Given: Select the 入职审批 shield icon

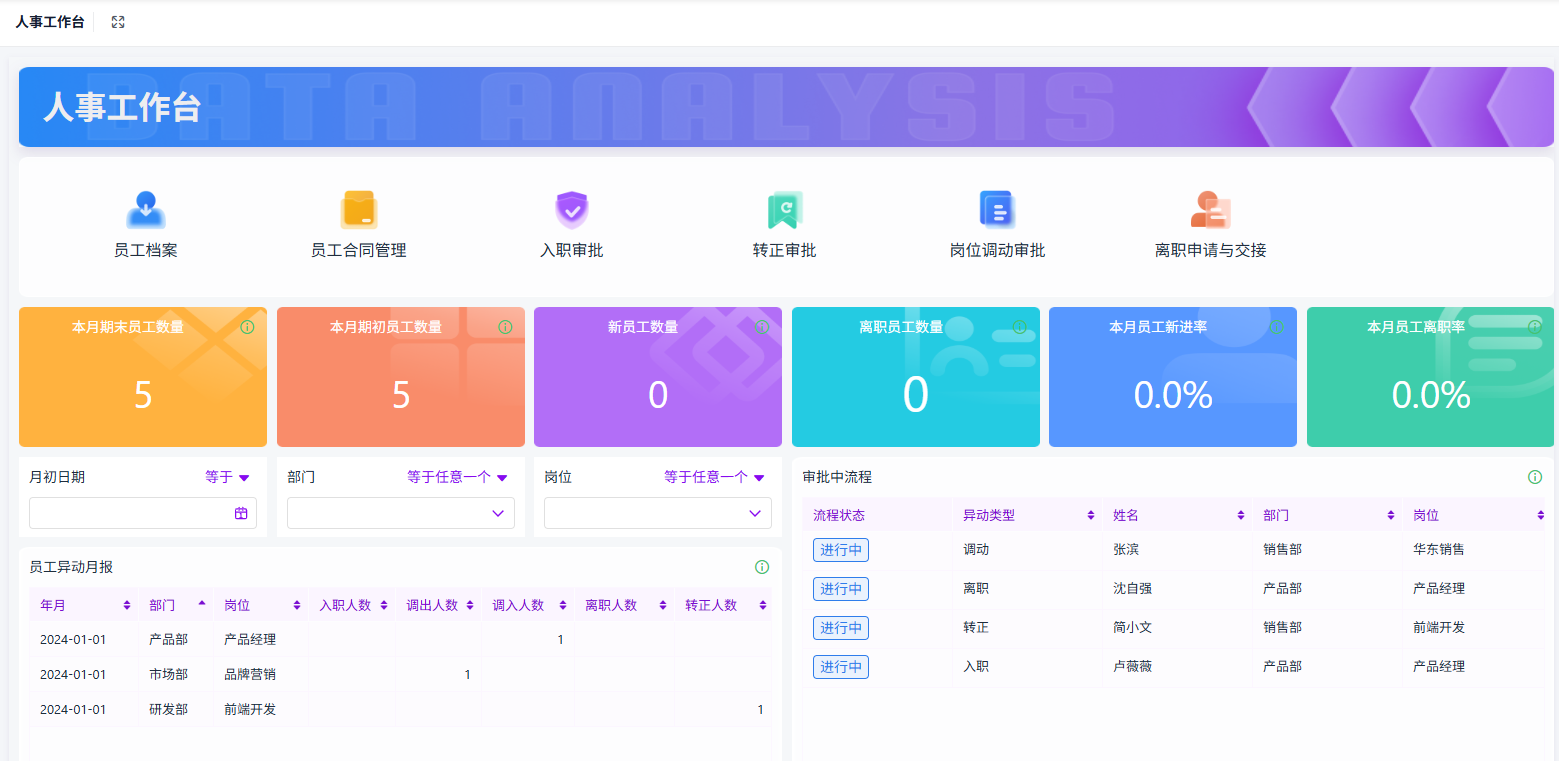Looking at the screenshot, I should click(x=571, y=209).
